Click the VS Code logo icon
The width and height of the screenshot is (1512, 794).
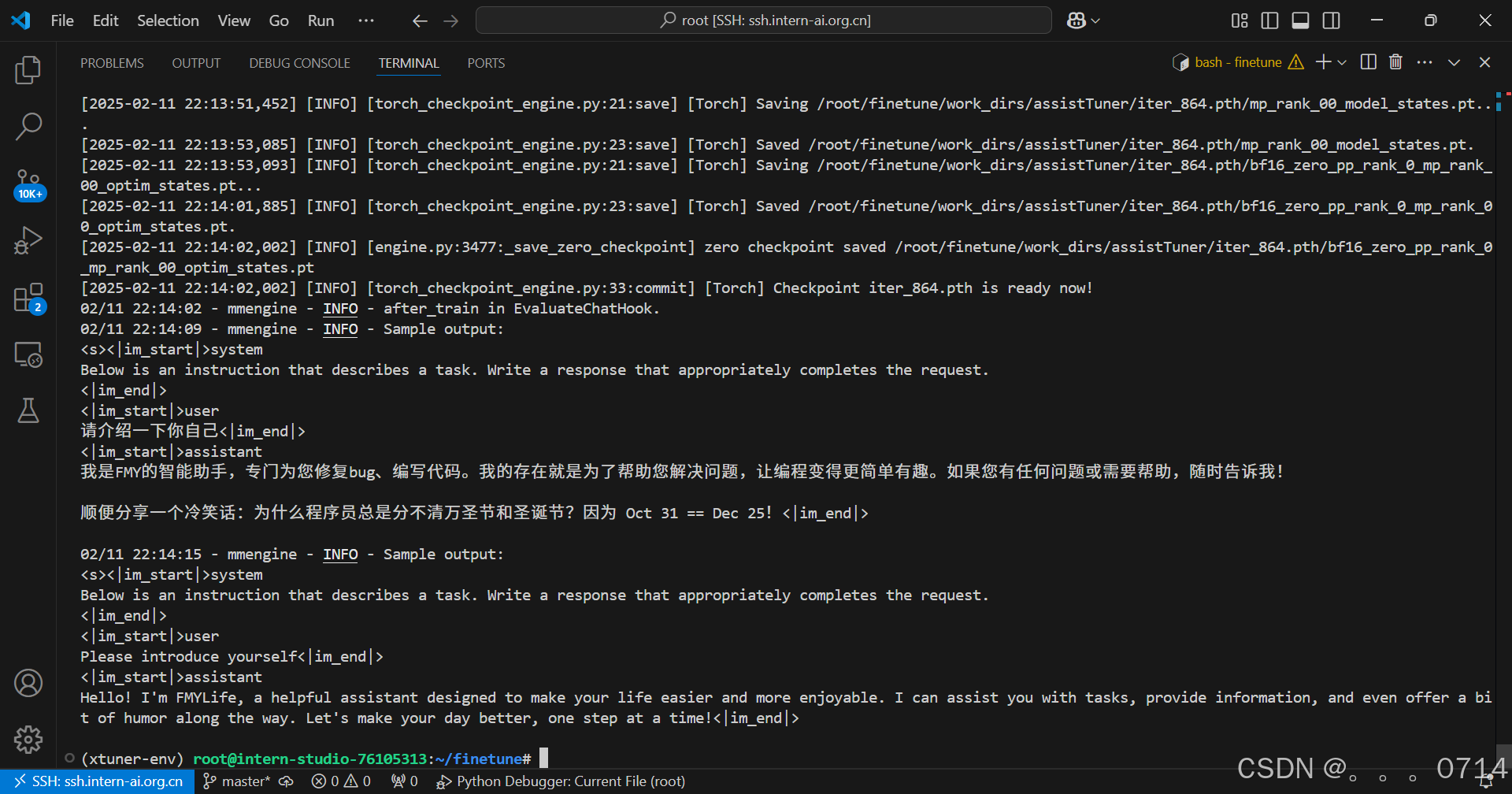tap(20, 20)
